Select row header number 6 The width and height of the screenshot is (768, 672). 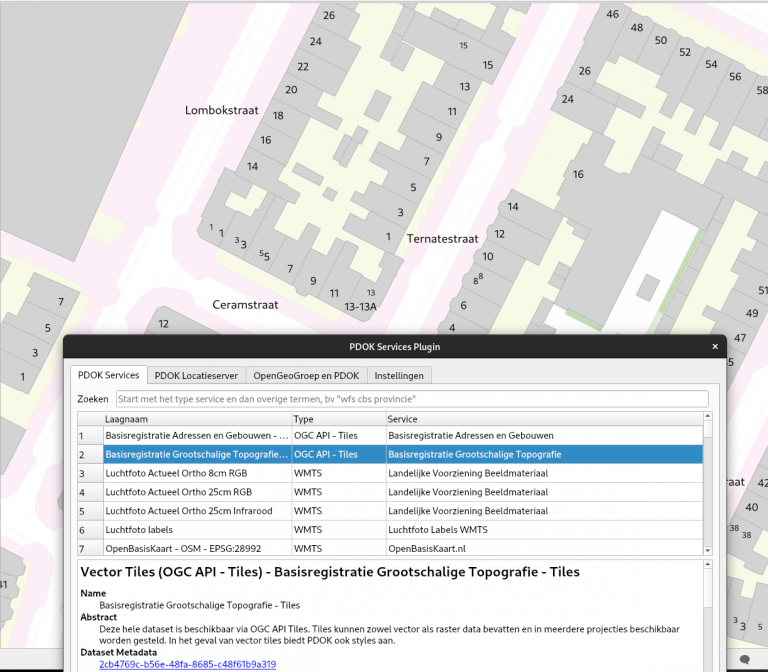click(x=90, y=530)
